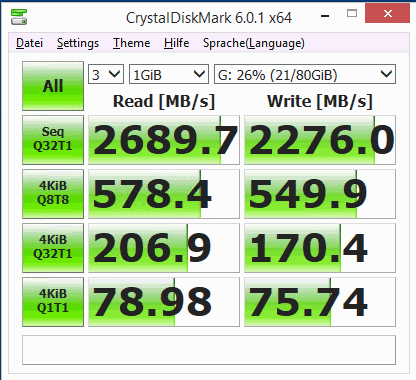Image resolution: width=416 pixels, height=380 pixels.
Task: Click the 4KiB Q8T8 write value 549.9
Action: tap(320, 194)
